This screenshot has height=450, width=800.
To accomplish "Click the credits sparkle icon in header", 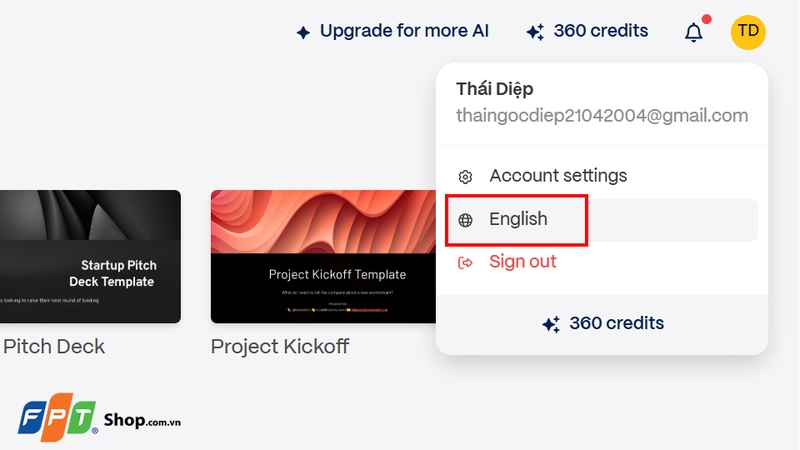I will 535,32.
